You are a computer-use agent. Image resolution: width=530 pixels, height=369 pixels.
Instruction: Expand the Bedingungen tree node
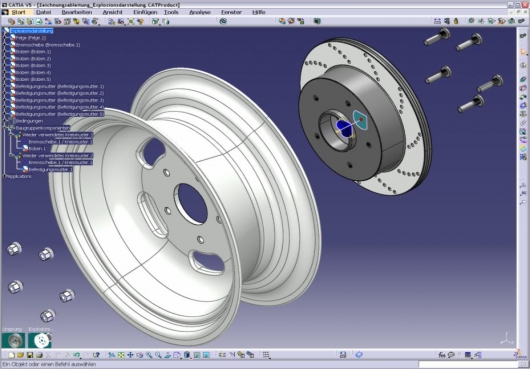coord(5,121)
